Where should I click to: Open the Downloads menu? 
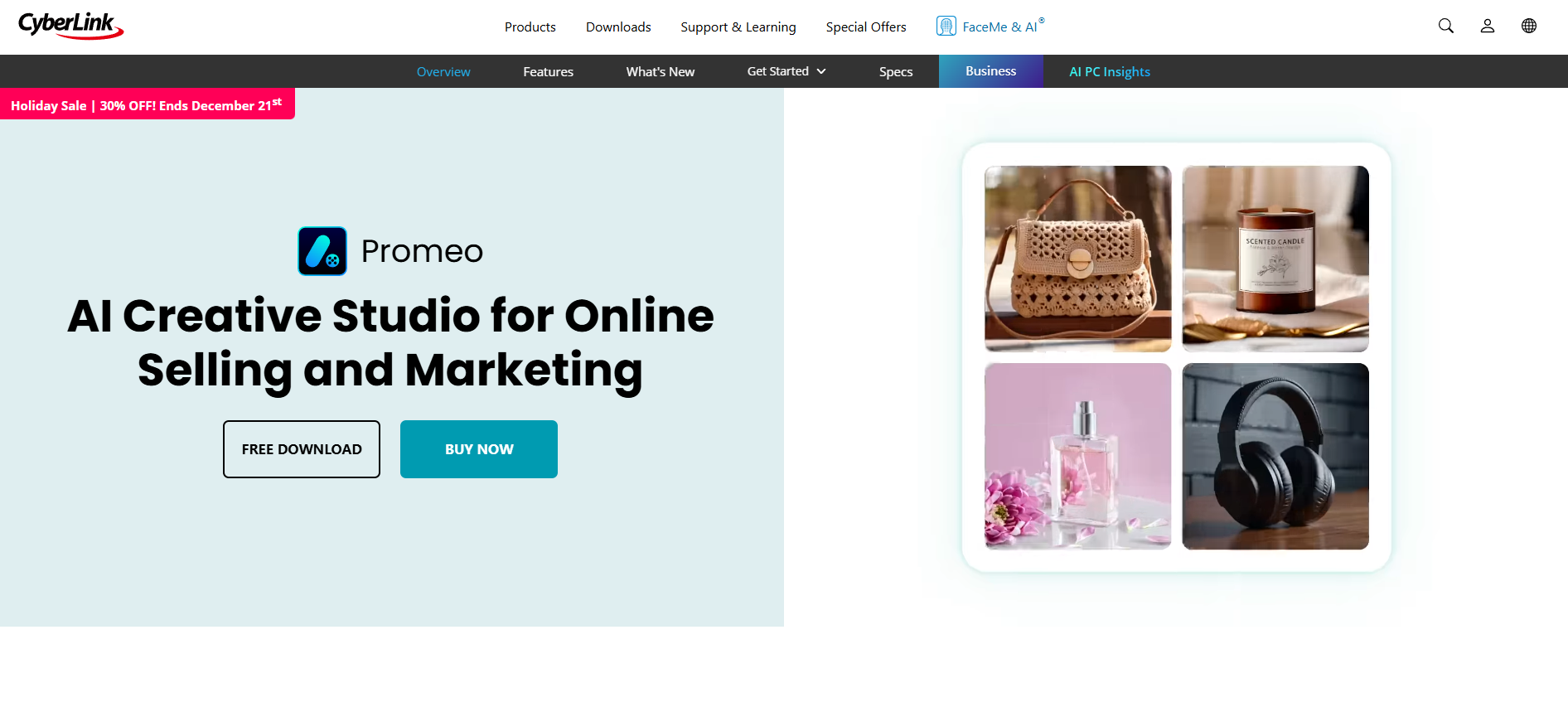[x=617, y=27]
